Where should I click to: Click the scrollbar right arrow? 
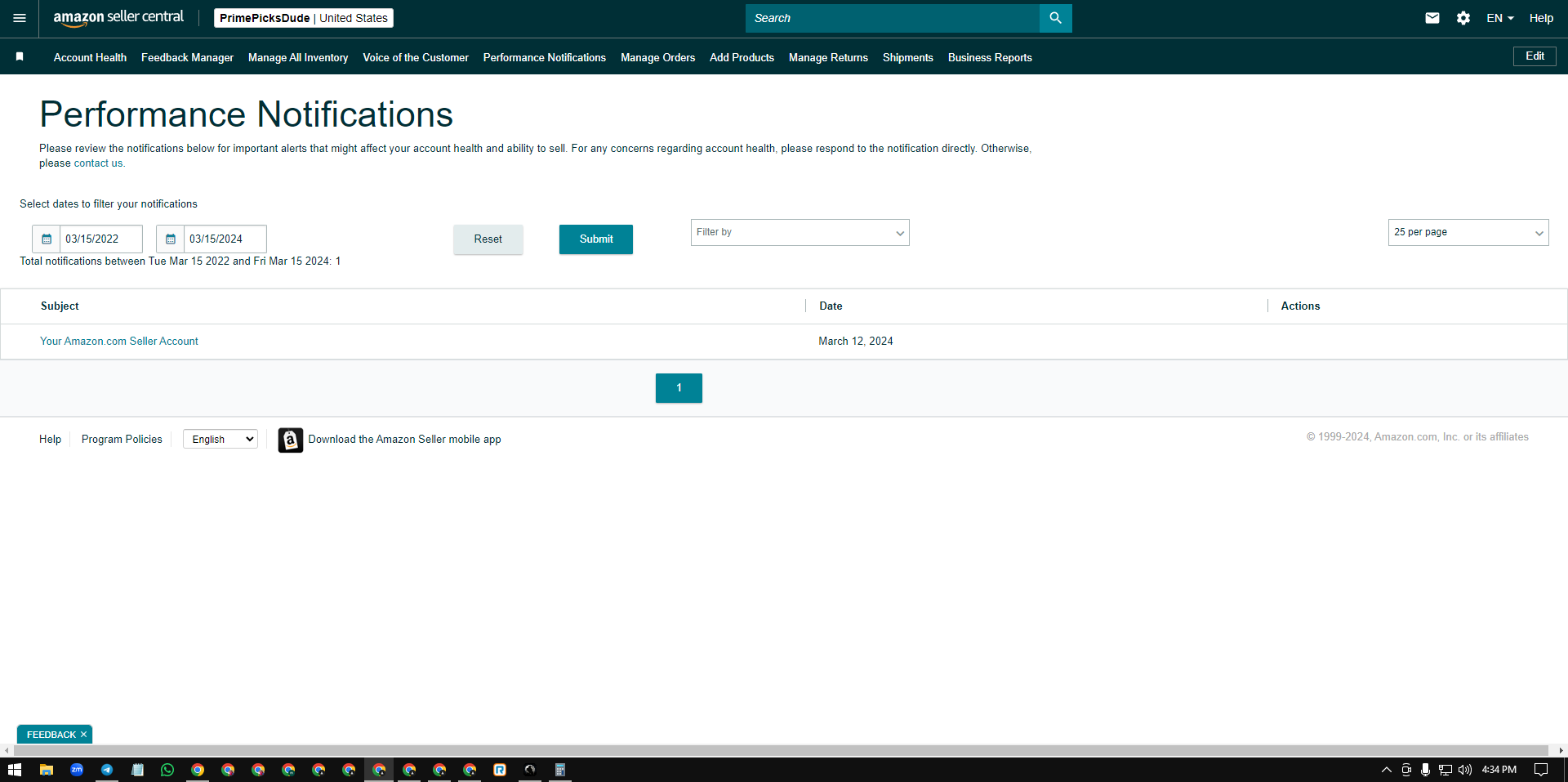point(1561,750)
